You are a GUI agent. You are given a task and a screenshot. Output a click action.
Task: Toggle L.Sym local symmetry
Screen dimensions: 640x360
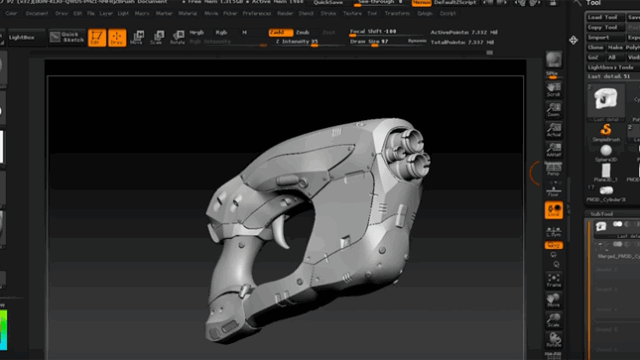tap(553, 231)
